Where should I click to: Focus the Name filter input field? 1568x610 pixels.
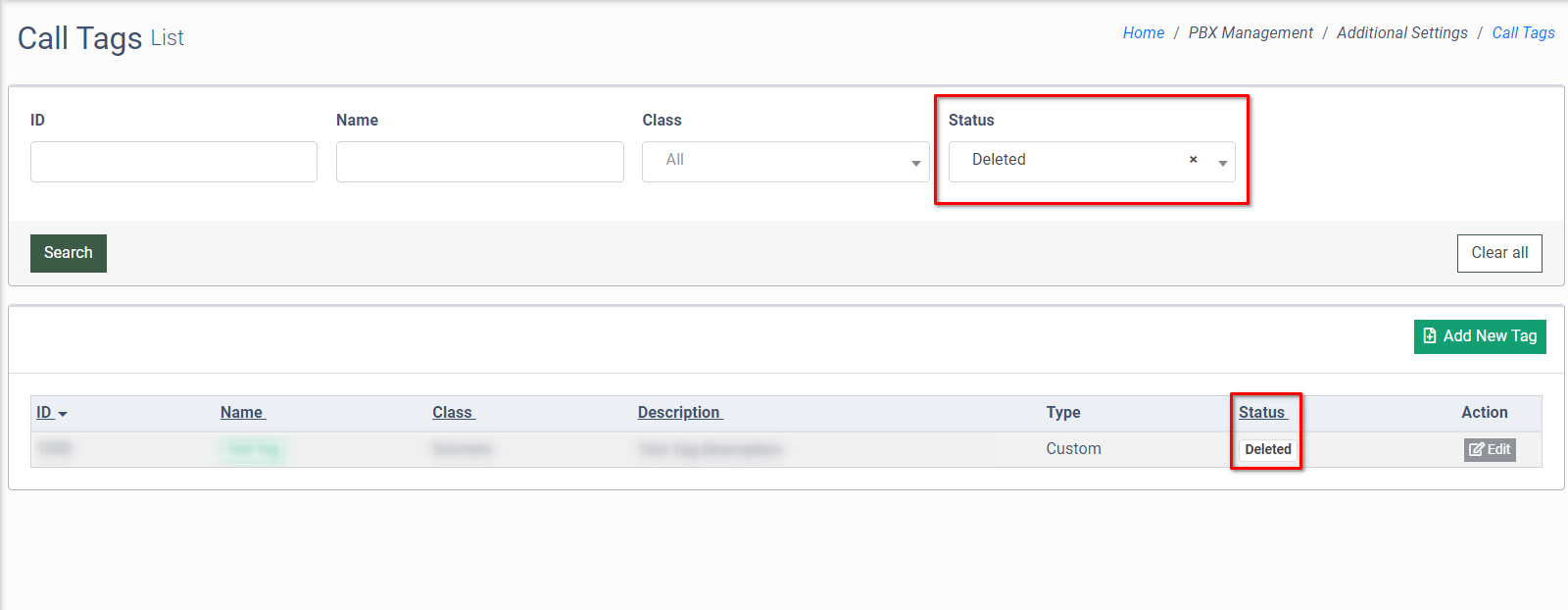click(479, 162)
